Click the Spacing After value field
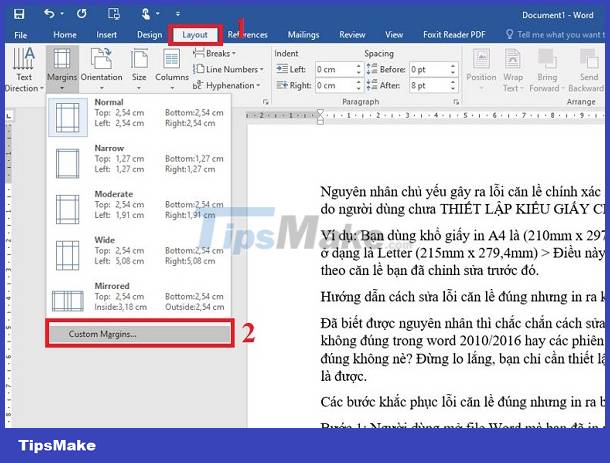 429,85
